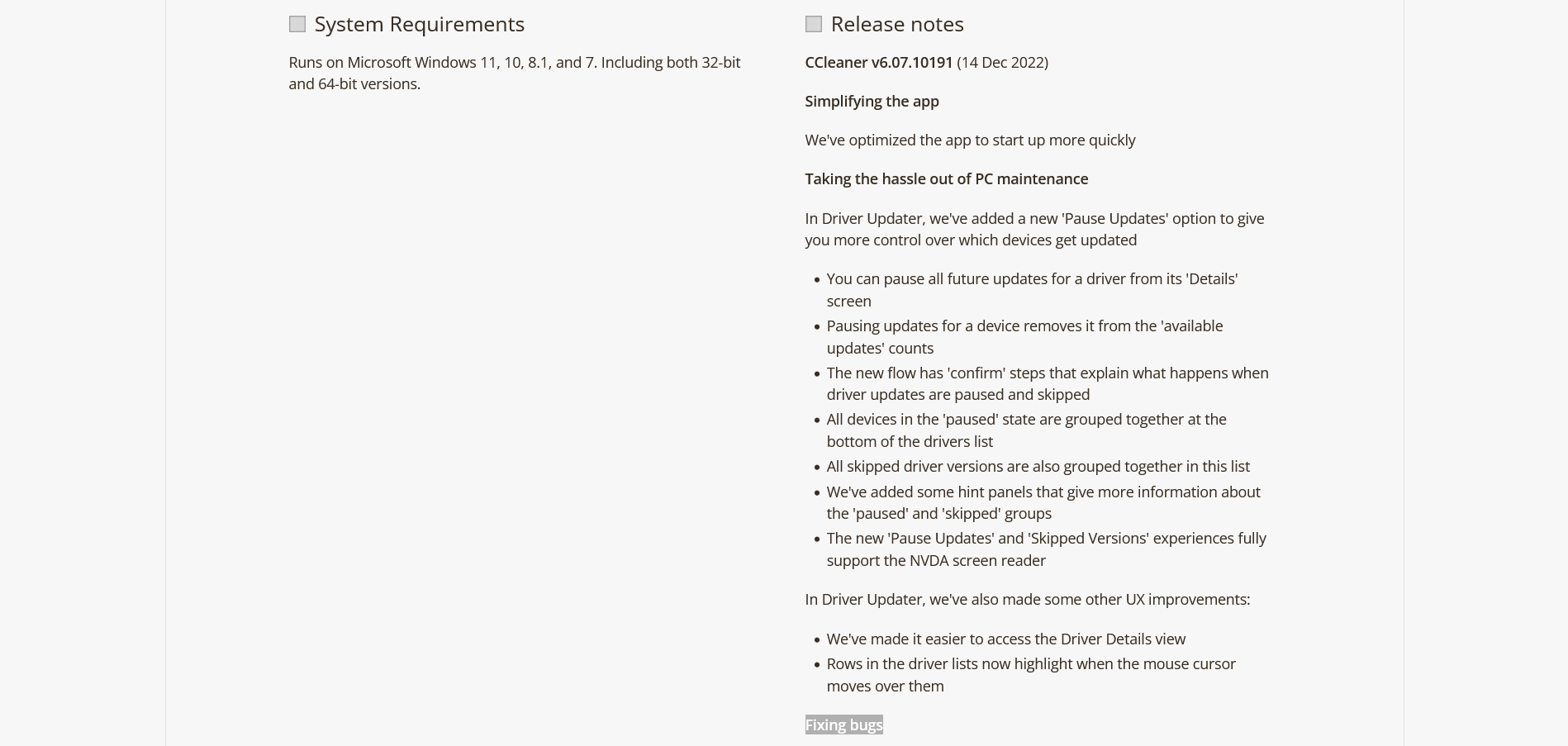The height and width of the screenshot is (746, 1568).
Task: Click the square icon beside System Requirements
Action: pos(297,24)
